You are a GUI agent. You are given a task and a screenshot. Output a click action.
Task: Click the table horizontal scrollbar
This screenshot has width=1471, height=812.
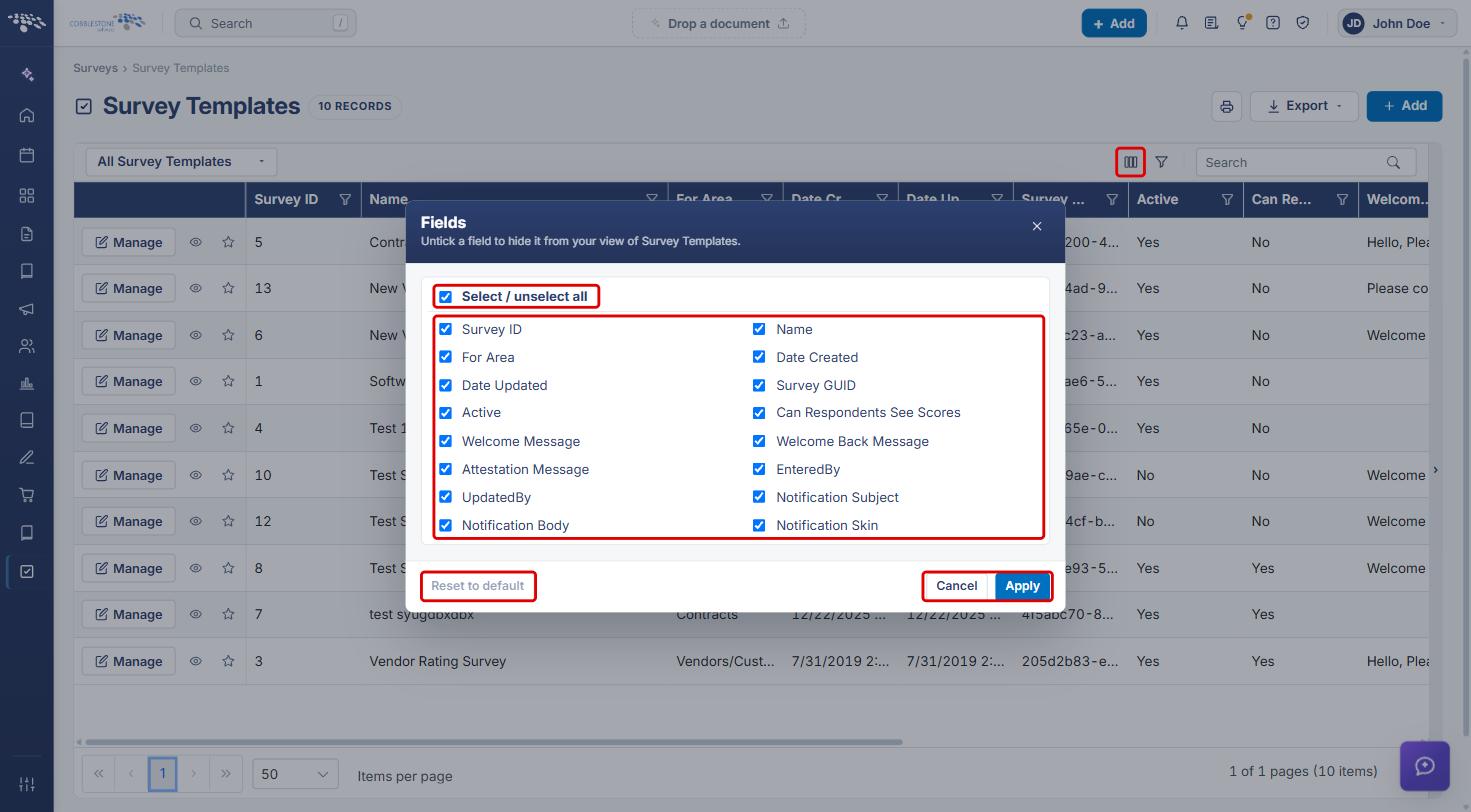click(x=494, y=742)
